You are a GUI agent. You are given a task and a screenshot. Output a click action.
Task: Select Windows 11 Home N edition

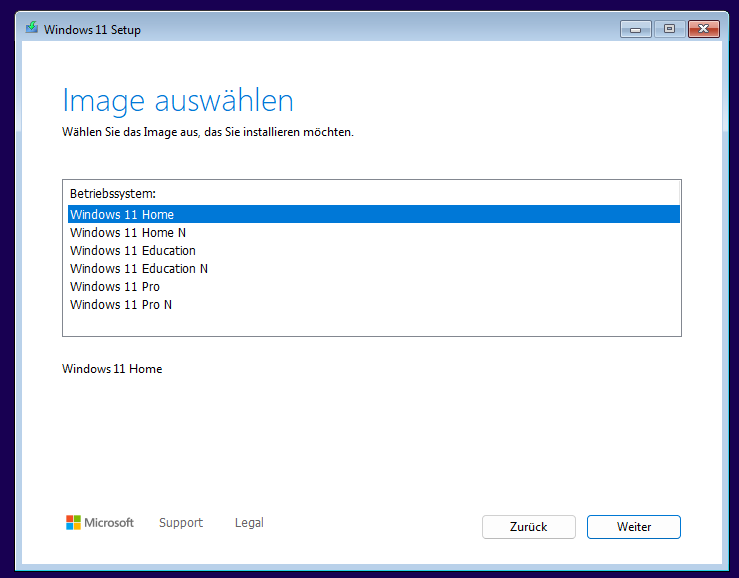coord(374,232)
